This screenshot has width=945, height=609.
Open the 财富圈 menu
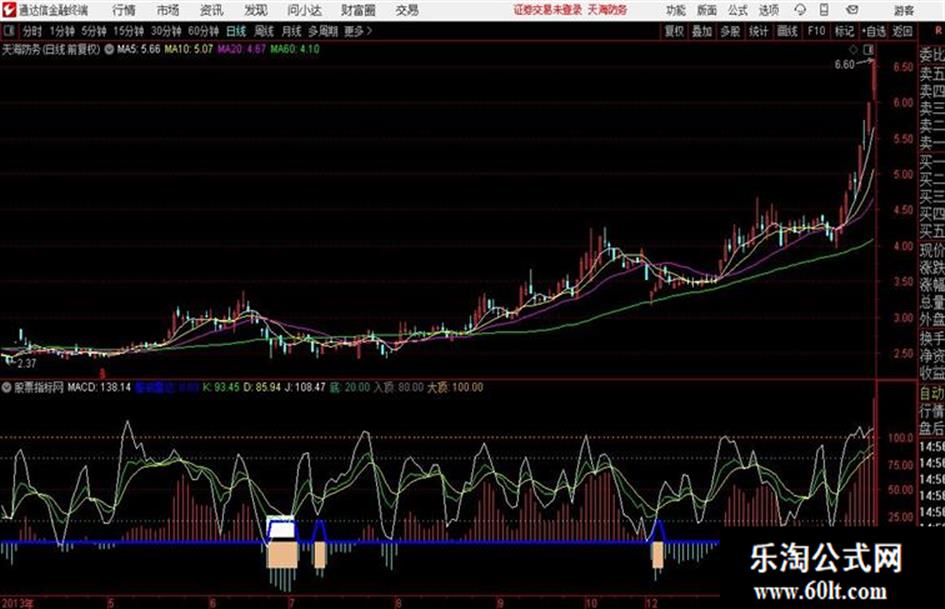pos(358,10)
